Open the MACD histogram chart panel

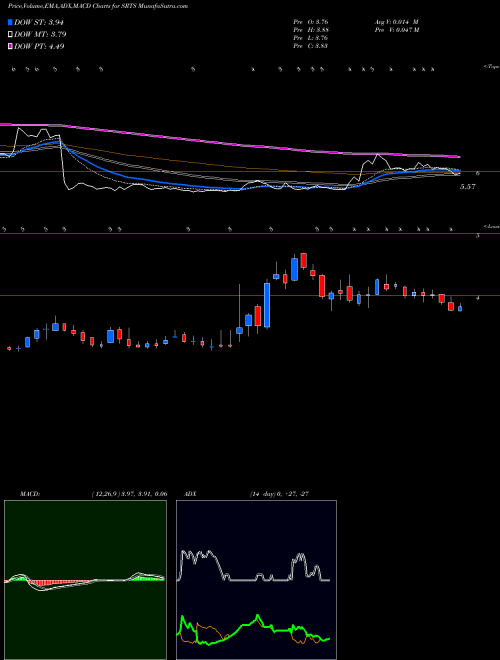85,580
